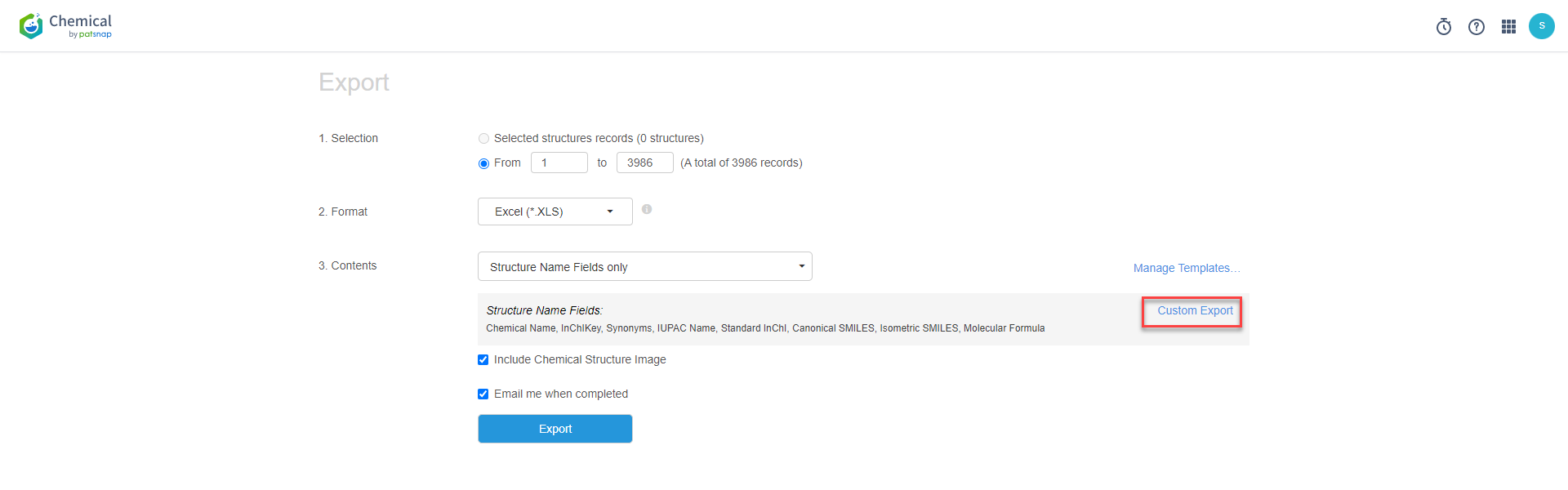This screenshot has width=1568, height=490.
Task: Open the user profile avatar
Action: click(x=1541, y=26)
